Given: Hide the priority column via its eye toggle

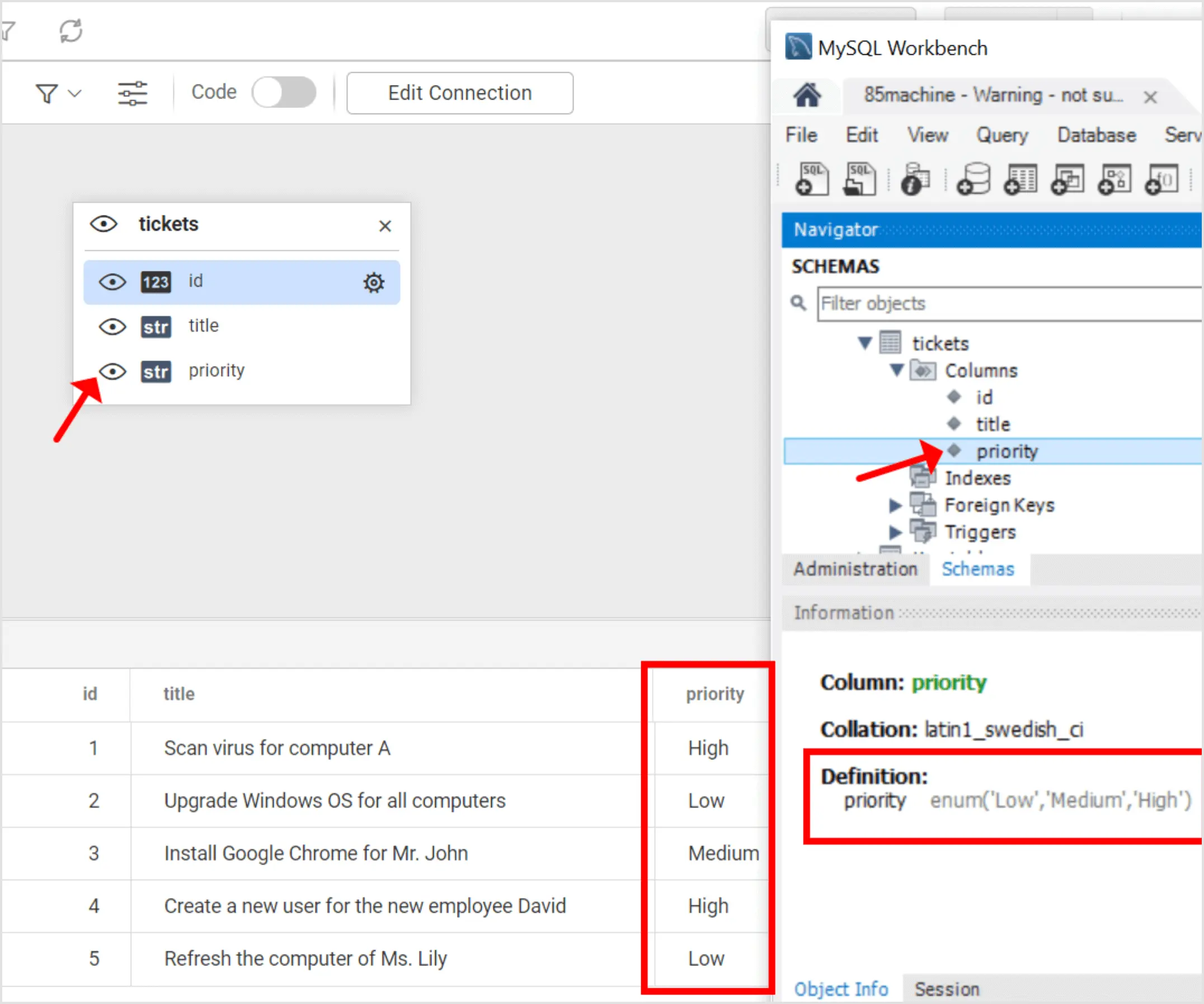Looking at the screenshot, I should click(112, 372).
